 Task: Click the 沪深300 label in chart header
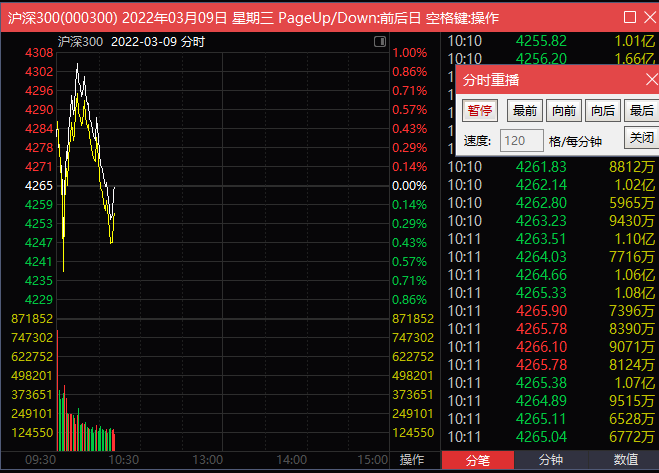(x=80, y=42)
